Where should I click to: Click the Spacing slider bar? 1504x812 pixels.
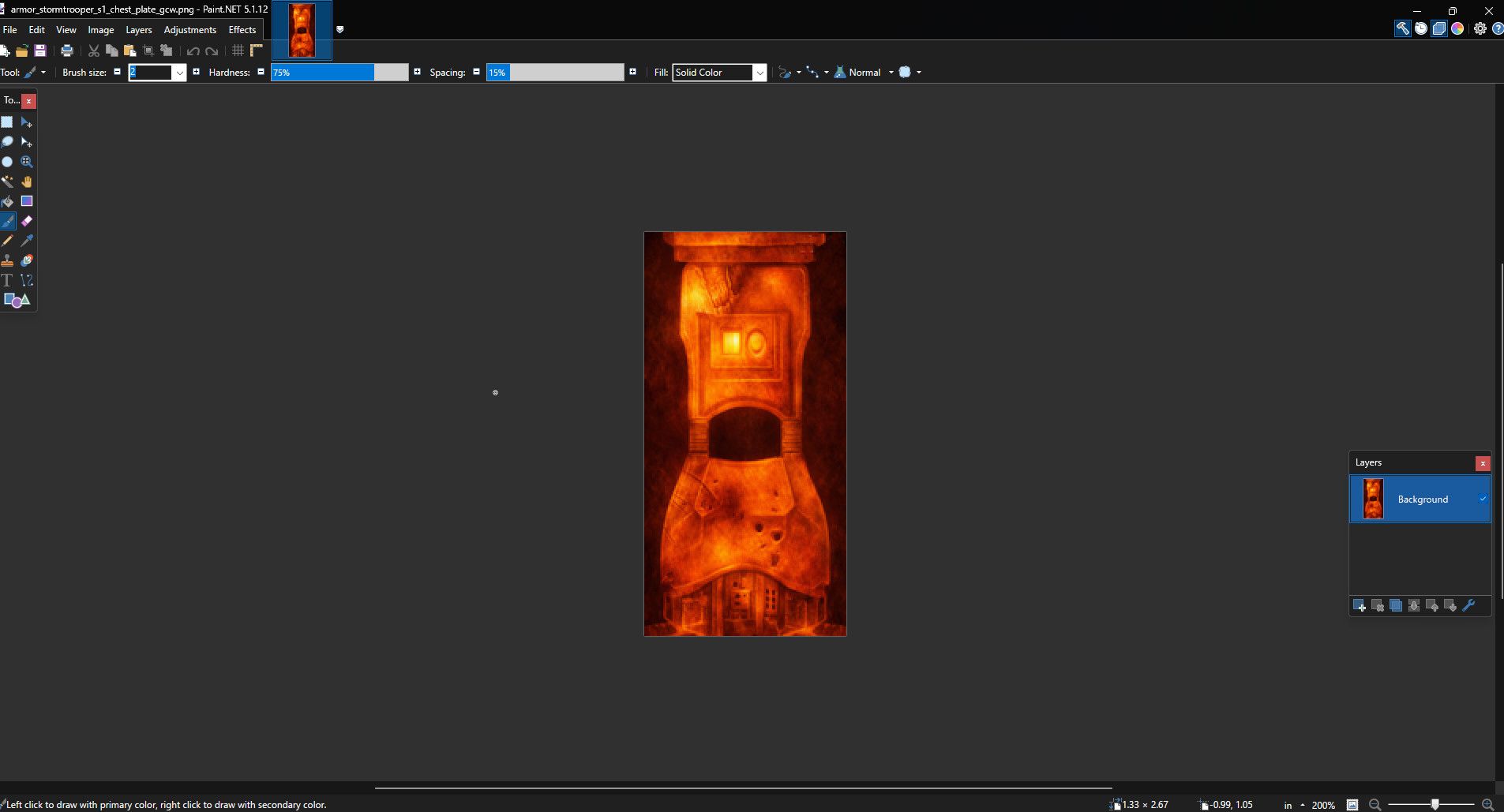point(555,73)
